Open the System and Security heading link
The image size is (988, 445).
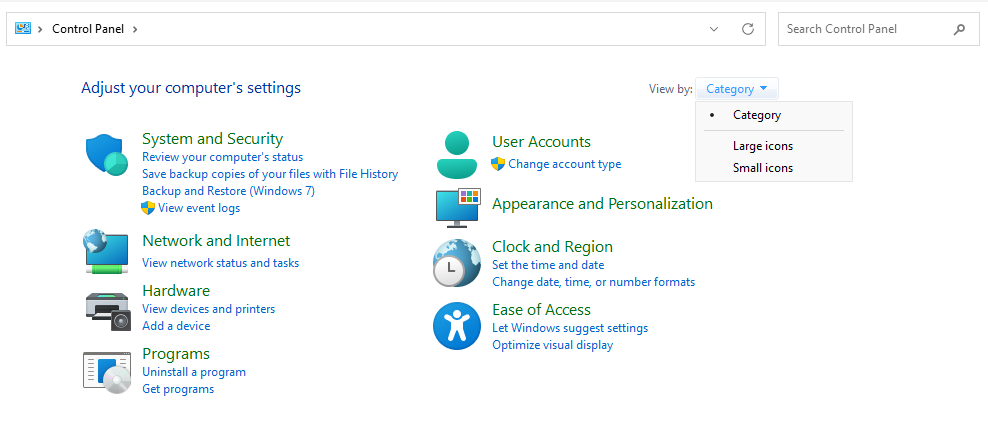(x=212, y=139)
